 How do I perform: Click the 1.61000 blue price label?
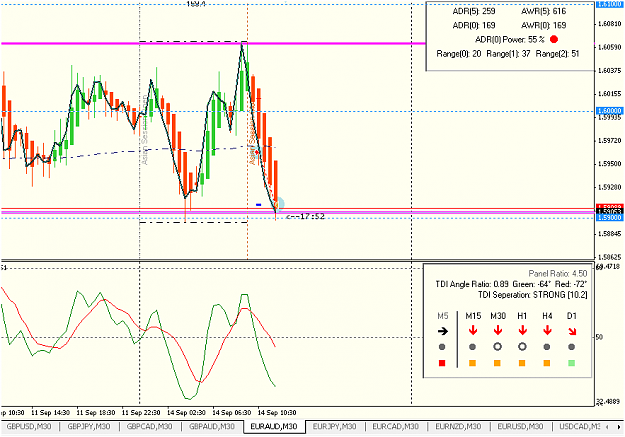point(609,4)
